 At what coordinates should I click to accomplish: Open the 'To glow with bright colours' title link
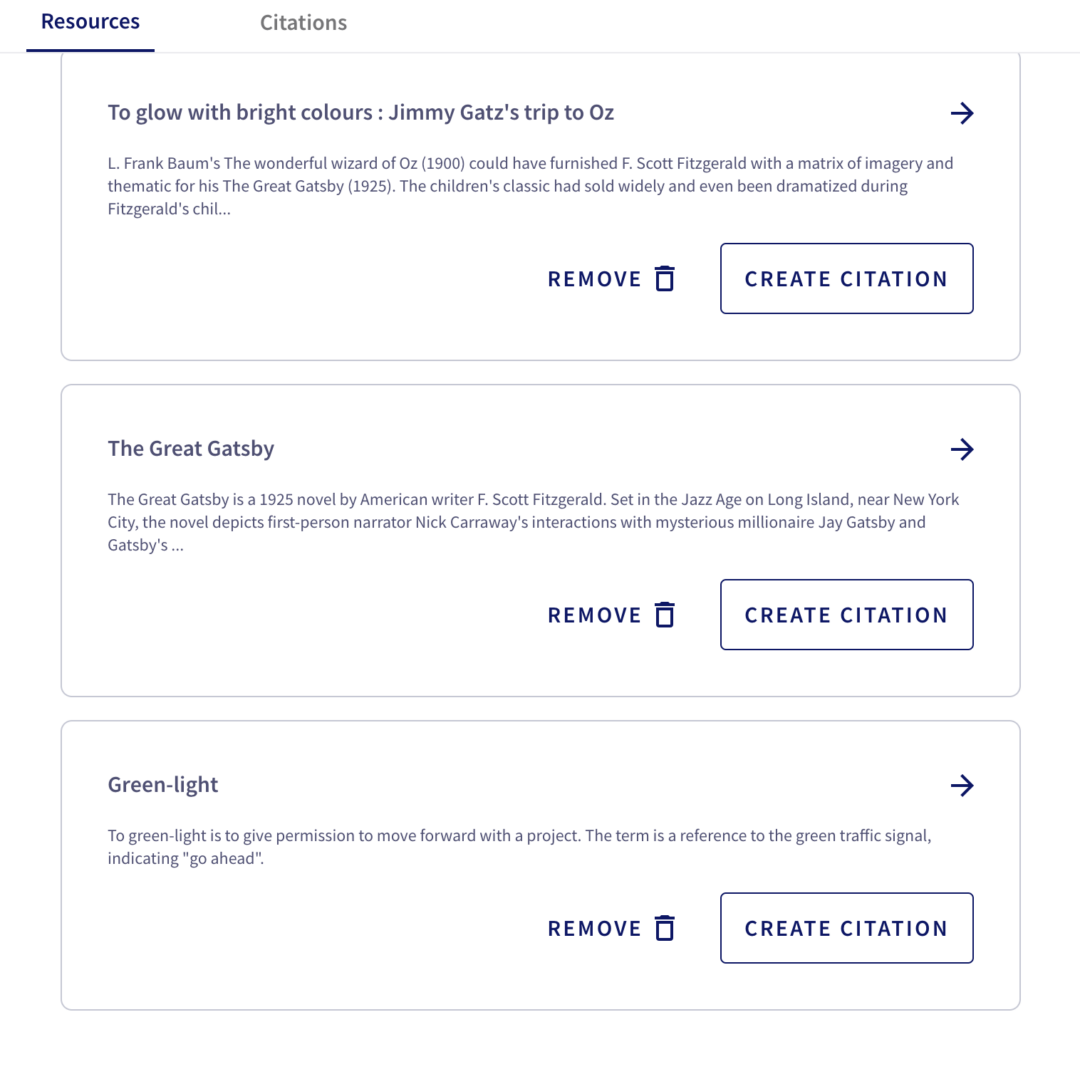[360, 112]
